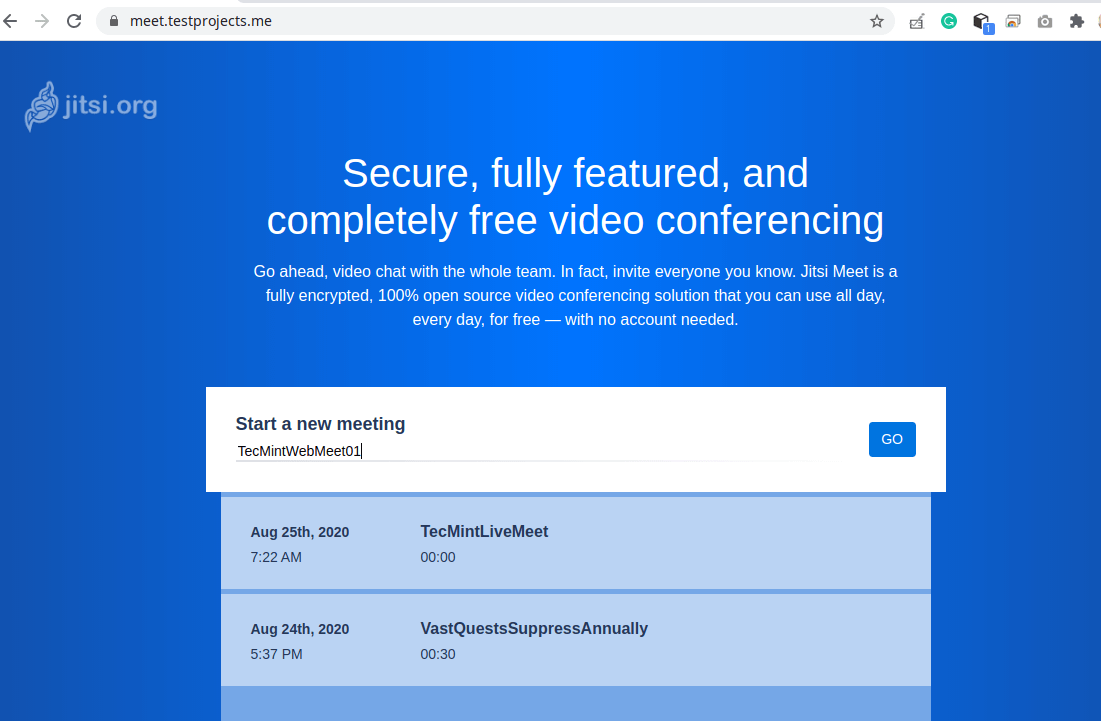Viewport: 1101px width, 721px height.
Task: Click the address bar URL meet.testprojects.me
Action: click(201, 21)
